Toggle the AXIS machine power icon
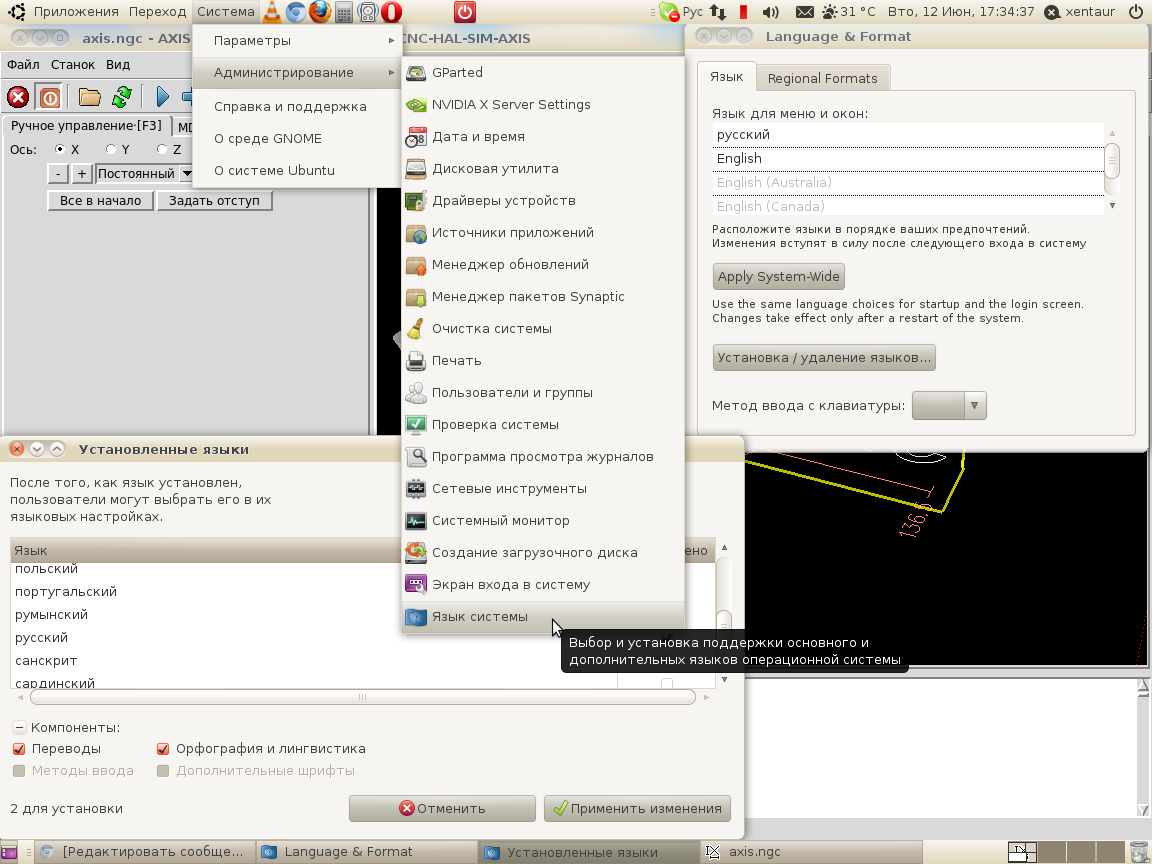Image resolution: width=1152 pixels, height=864 pixels. 49,97
